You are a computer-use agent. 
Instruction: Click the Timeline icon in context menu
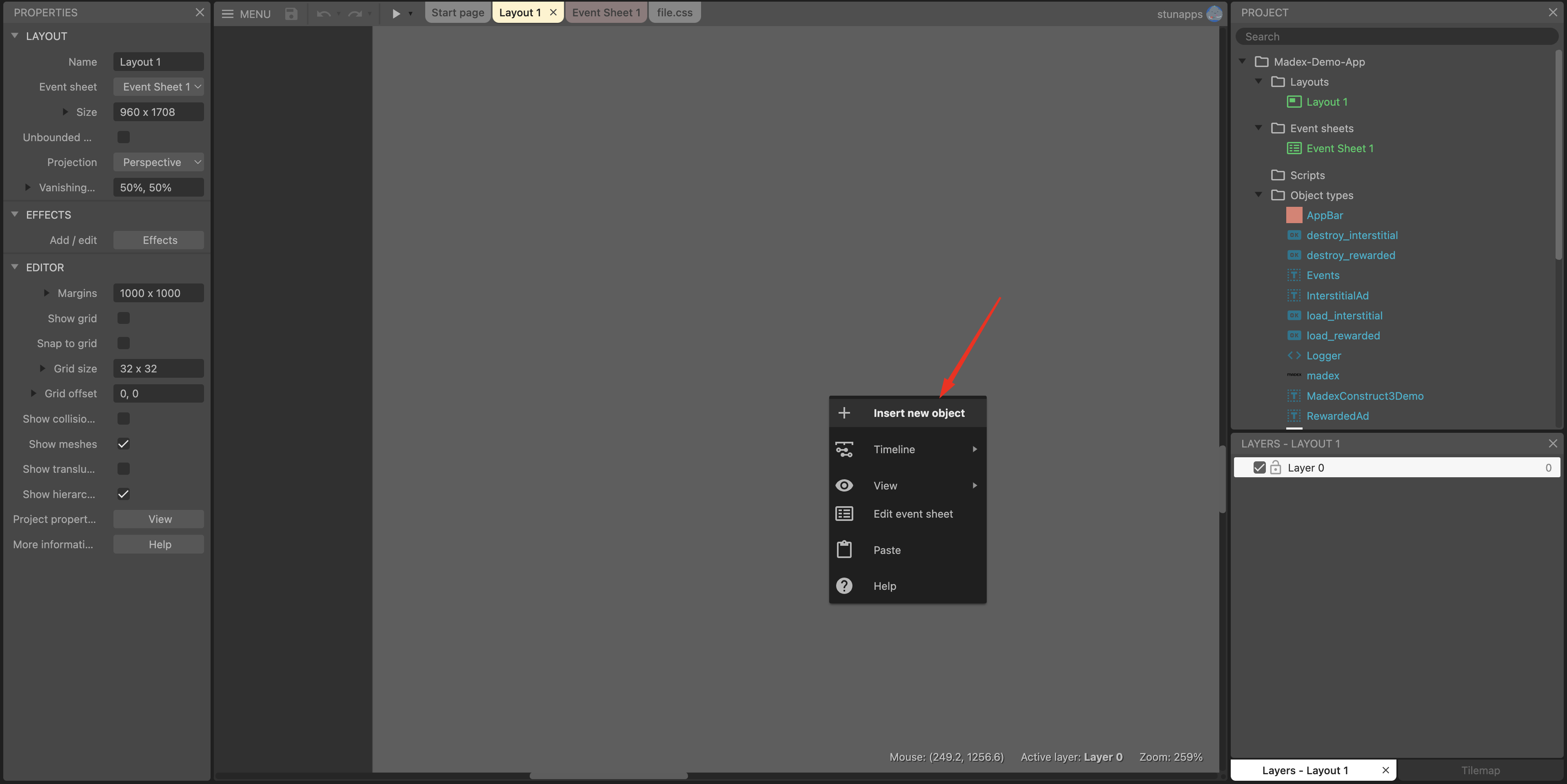click(x=844, y=450)
